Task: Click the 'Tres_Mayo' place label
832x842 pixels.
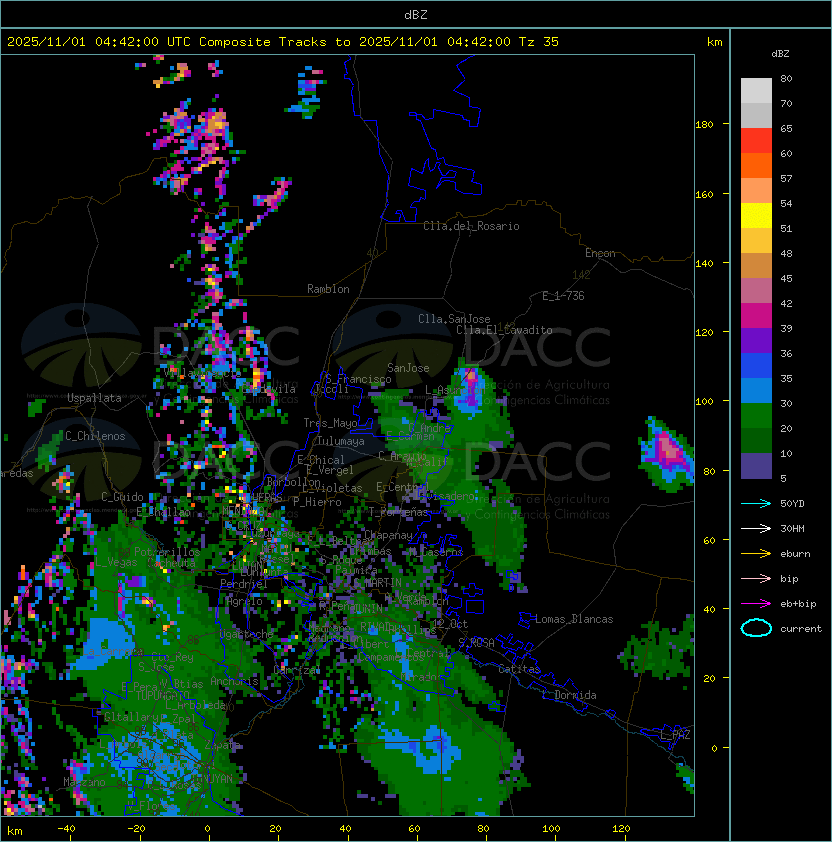Action: (330, 423)
